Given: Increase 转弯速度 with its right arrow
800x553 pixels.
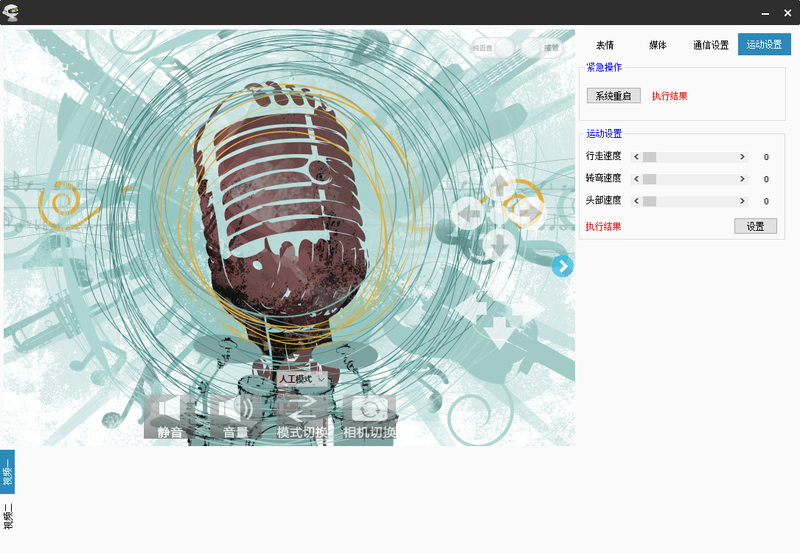Looking at the screenshot, I should click(x=742, y=179).
